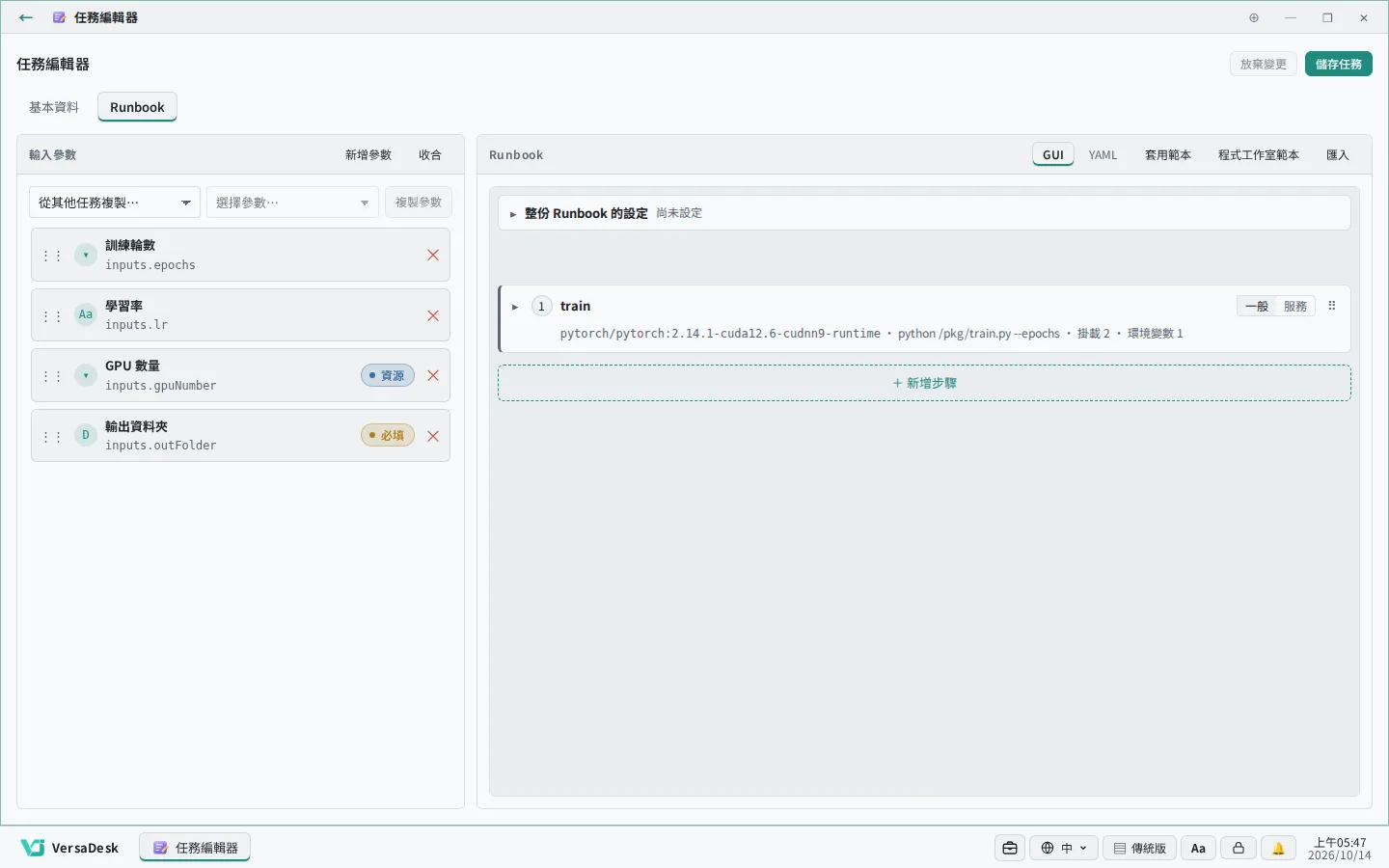Click the pin icon in the title bar
Screen dimensions: 1389x868
pyautogui.click(x=1254, y=17)
